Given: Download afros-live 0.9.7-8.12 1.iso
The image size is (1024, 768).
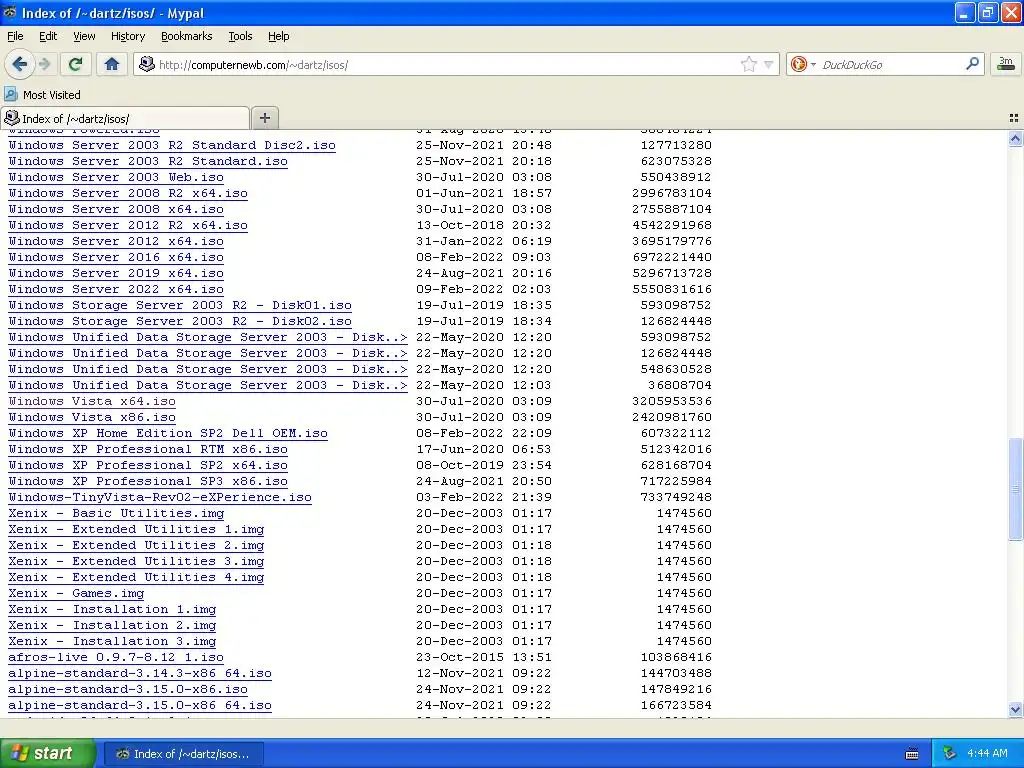Looking at the screenshot, I should coord(116,657).
